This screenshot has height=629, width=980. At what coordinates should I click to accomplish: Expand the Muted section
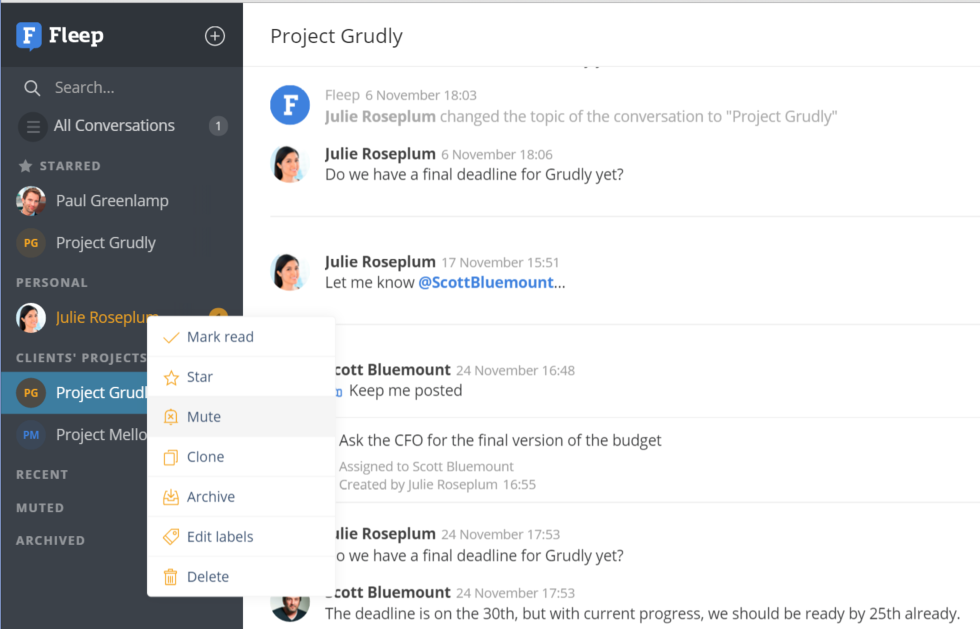coord(40,508)
